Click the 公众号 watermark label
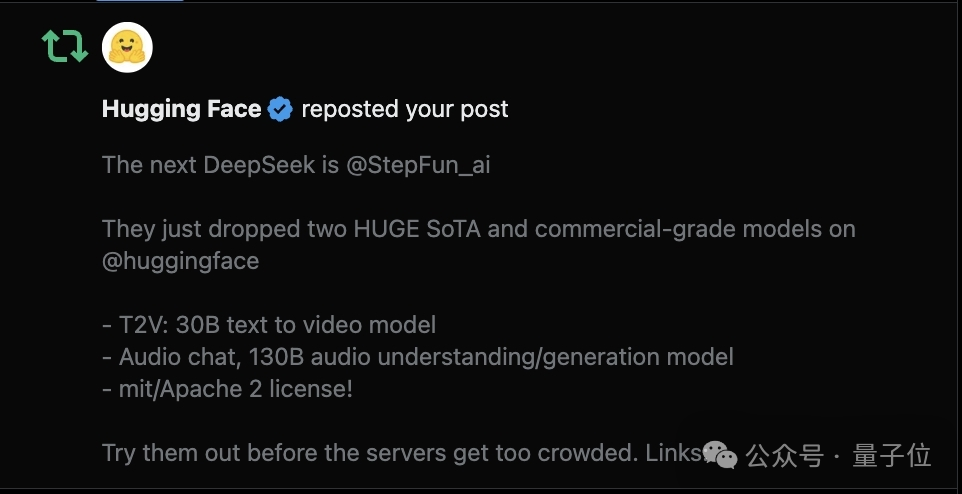962x494 pixels. click(x=785, y=455)
